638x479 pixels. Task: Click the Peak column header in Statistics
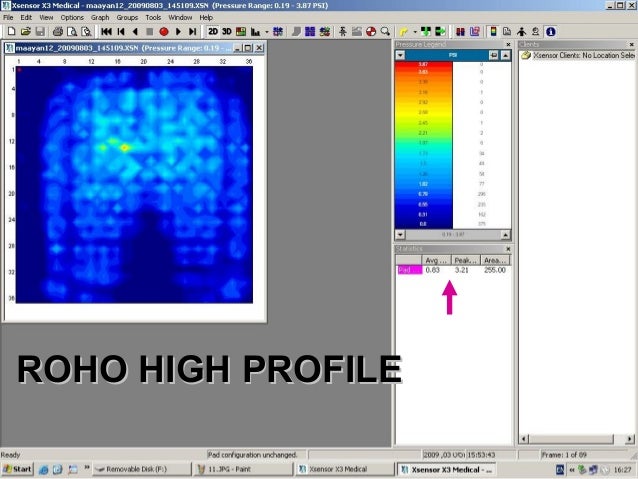click(465, 260)
